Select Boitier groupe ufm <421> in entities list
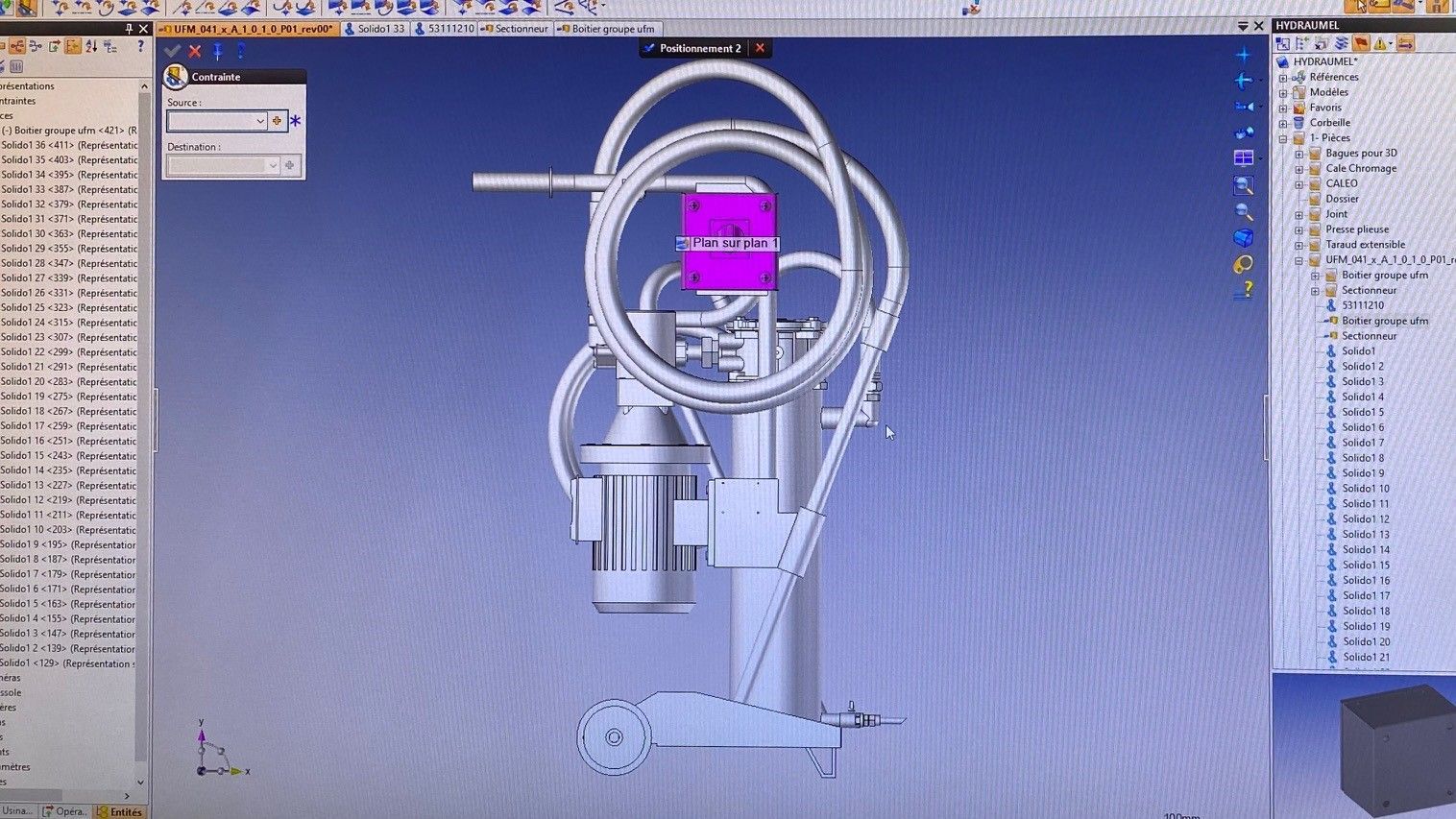1456x819 pixels. click(69, 131)
